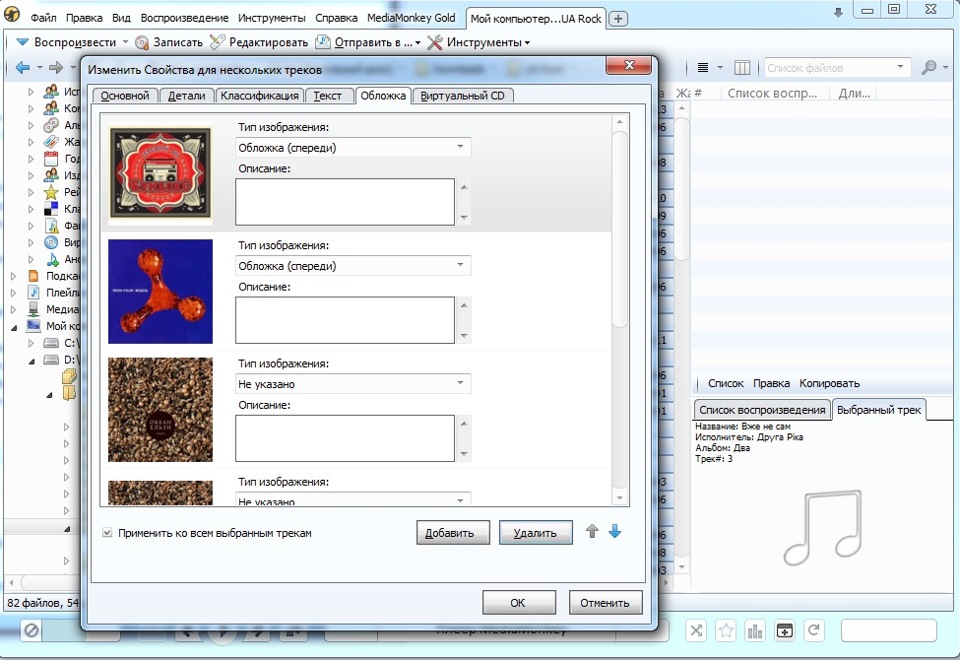Switch to the Детали tab
960x660 pixels.
point(187,96)
